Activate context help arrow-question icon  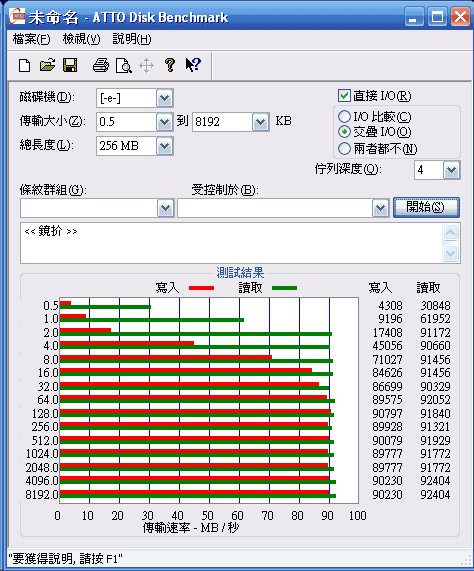(x=193, y=65)
